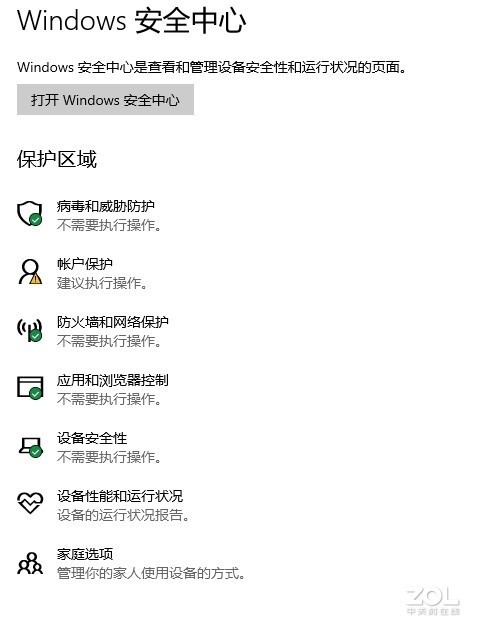Select 设备安全性 entry

pyautogui.click(x=92, y=438)
